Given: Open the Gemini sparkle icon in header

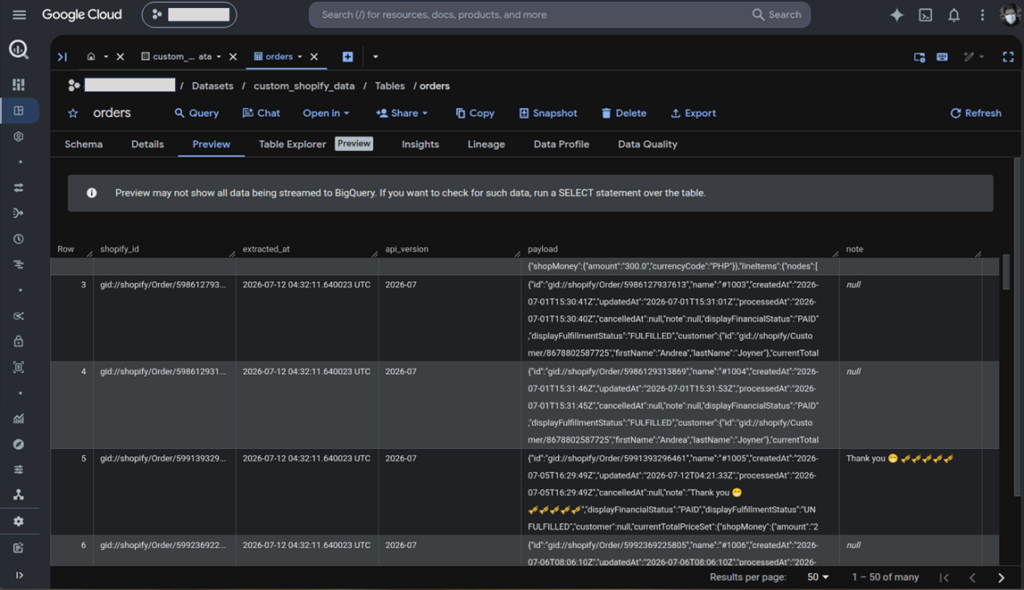Looking at the screenshot, I should (897, 15).
